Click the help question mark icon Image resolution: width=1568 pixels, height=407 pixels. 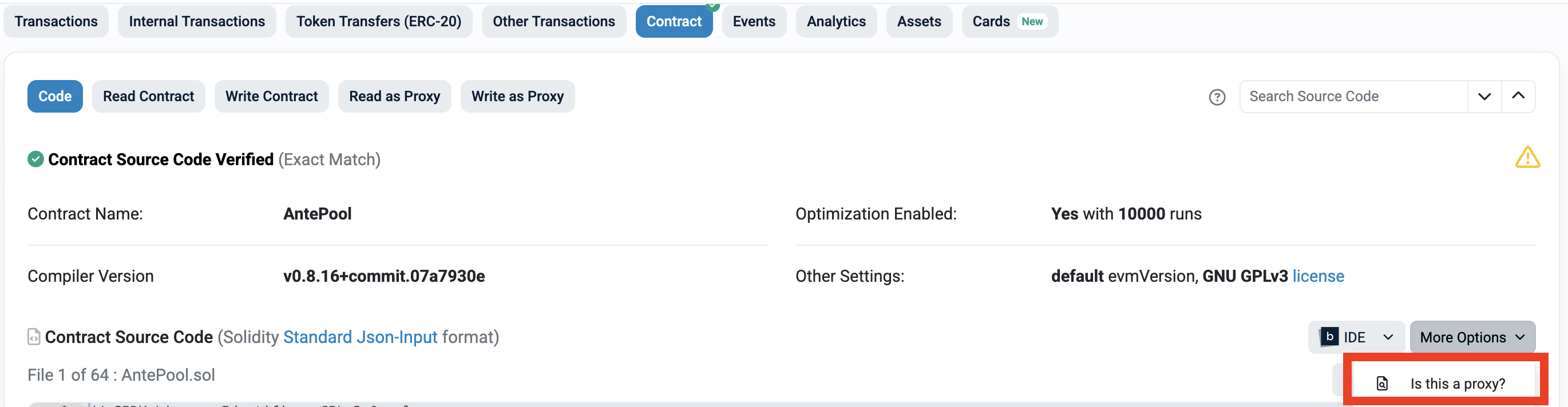point(1216,97)
